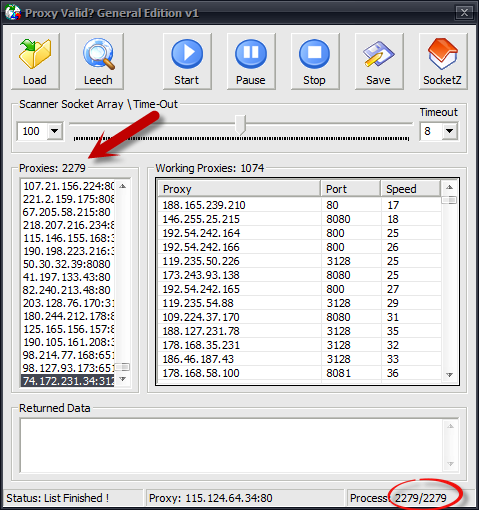479x510 pixels.
Task: Click the application icon in title bar
Action: pos(13,13)
